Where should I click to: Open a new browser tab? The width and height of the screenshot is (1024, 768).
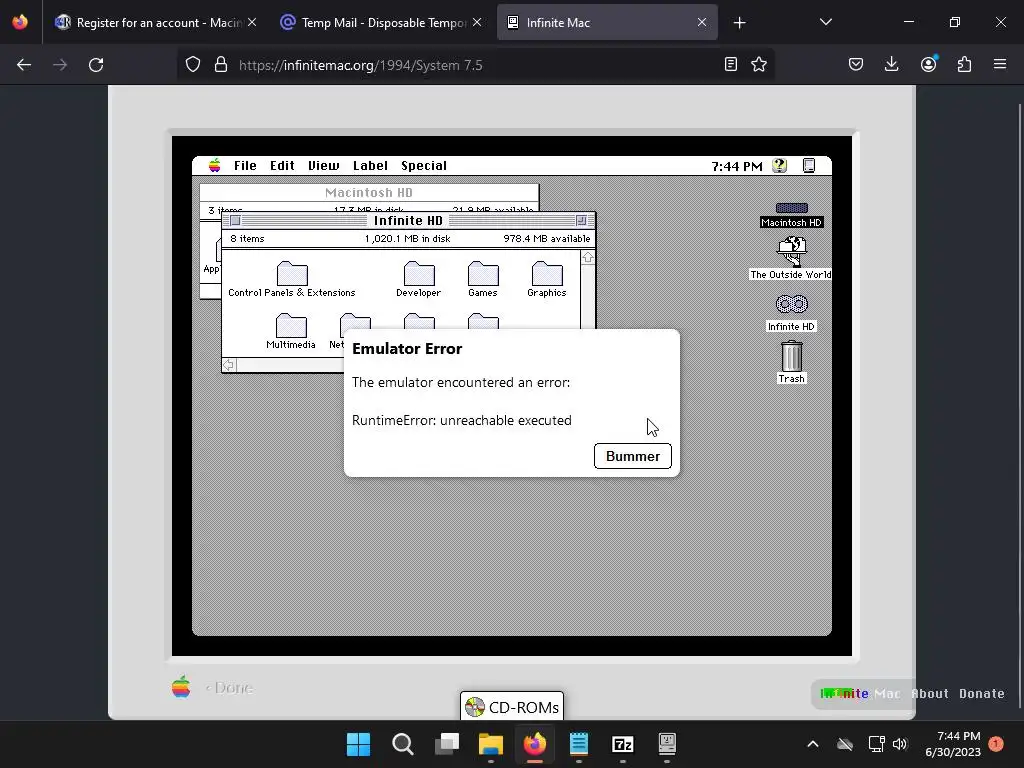point(739,23)
